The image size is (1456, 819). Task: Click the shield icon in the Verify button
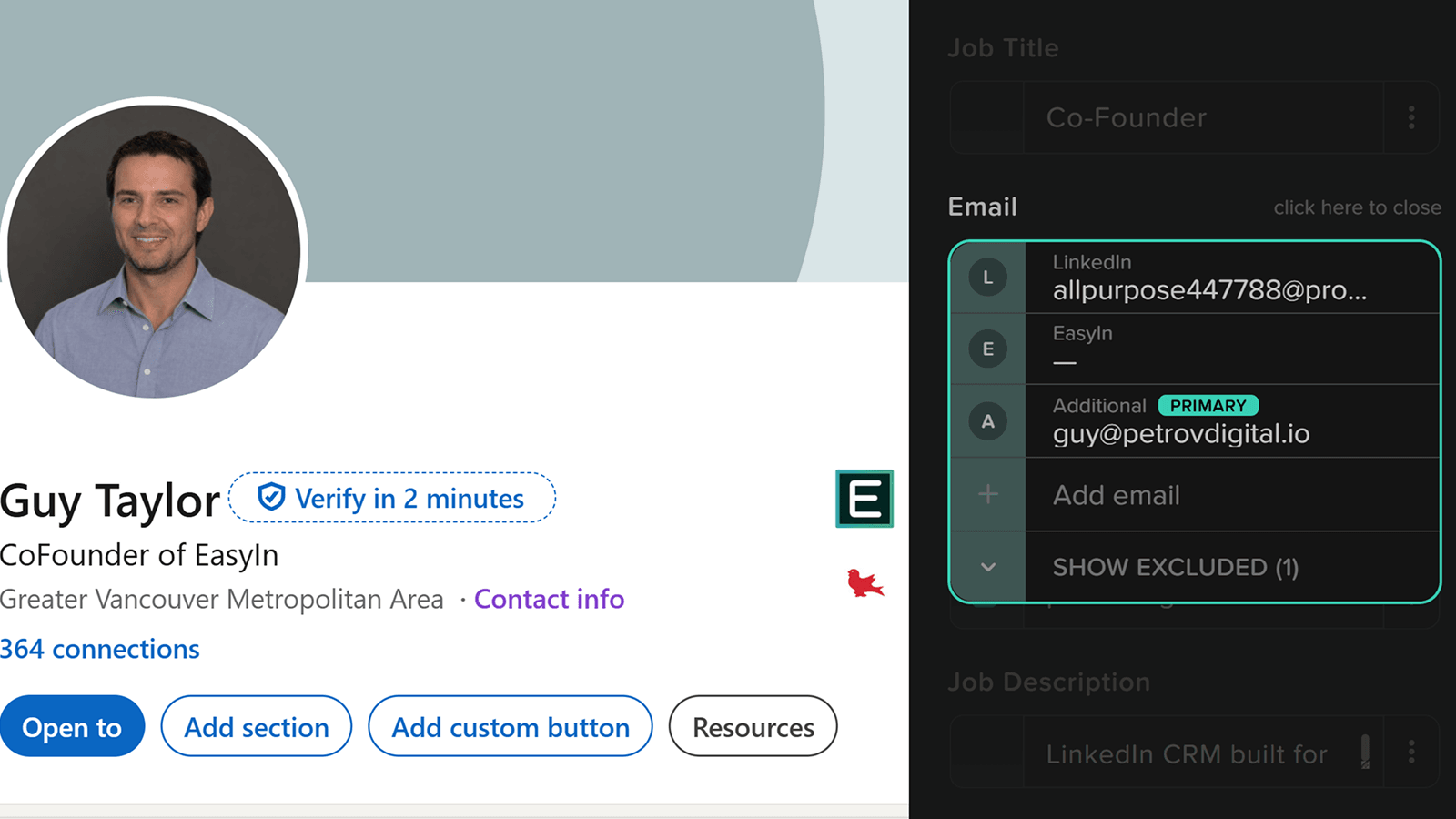(271, 497)
